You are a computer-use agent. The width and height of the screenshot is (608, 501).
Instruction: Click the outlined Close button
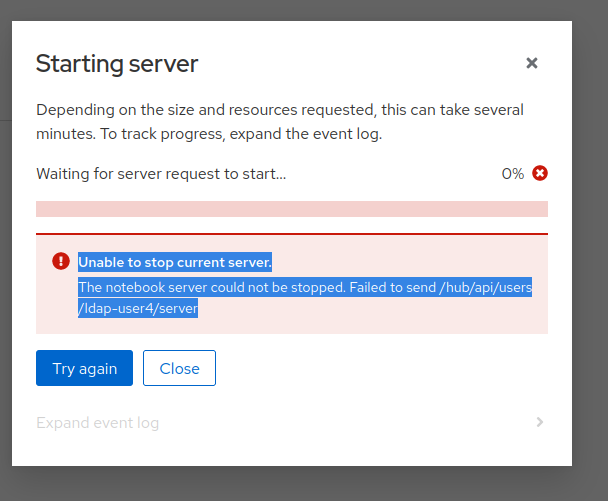click(179, 368)
